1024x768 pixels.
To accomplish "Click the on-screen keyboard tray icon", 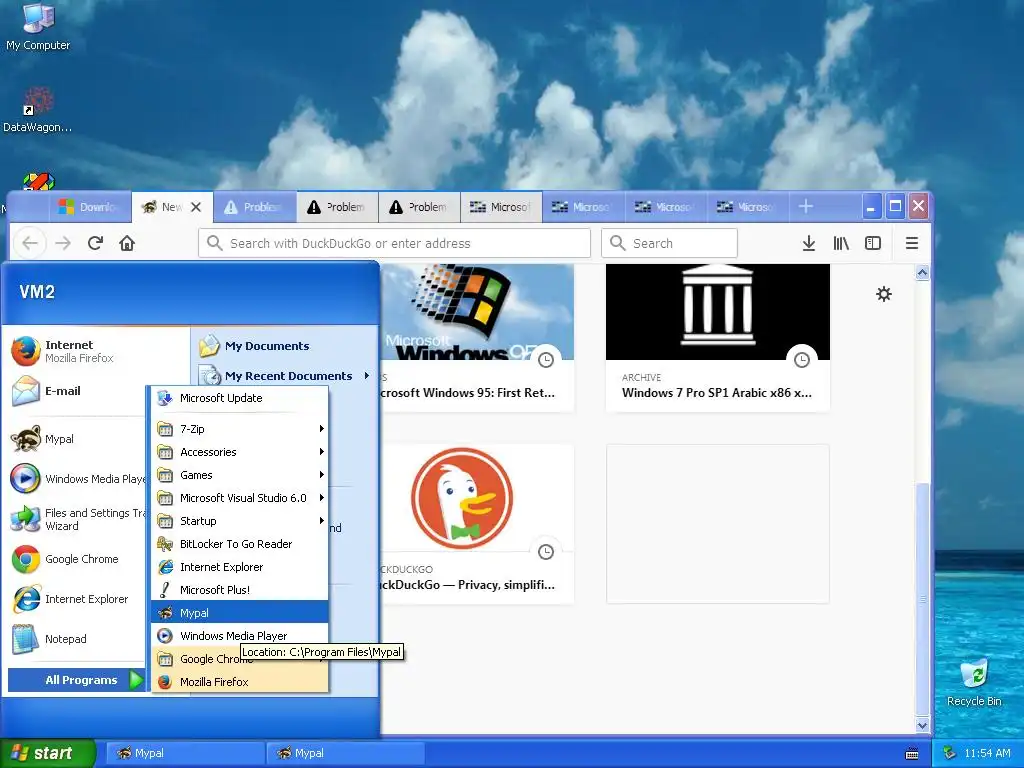I will pos(912,754).
